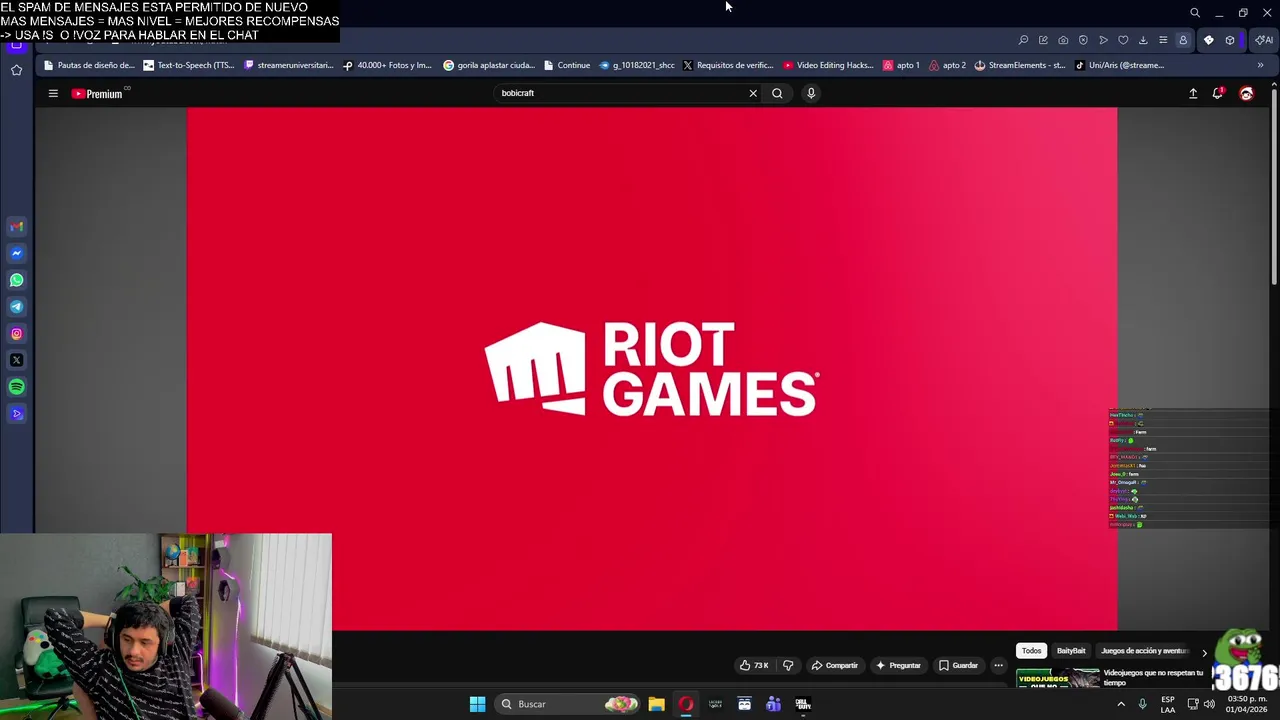The height and width of the screenshot is (720, 1280).
Task: Select the BaityBait filter chip
Action: pyautogui.click(x=1071, y=651)
